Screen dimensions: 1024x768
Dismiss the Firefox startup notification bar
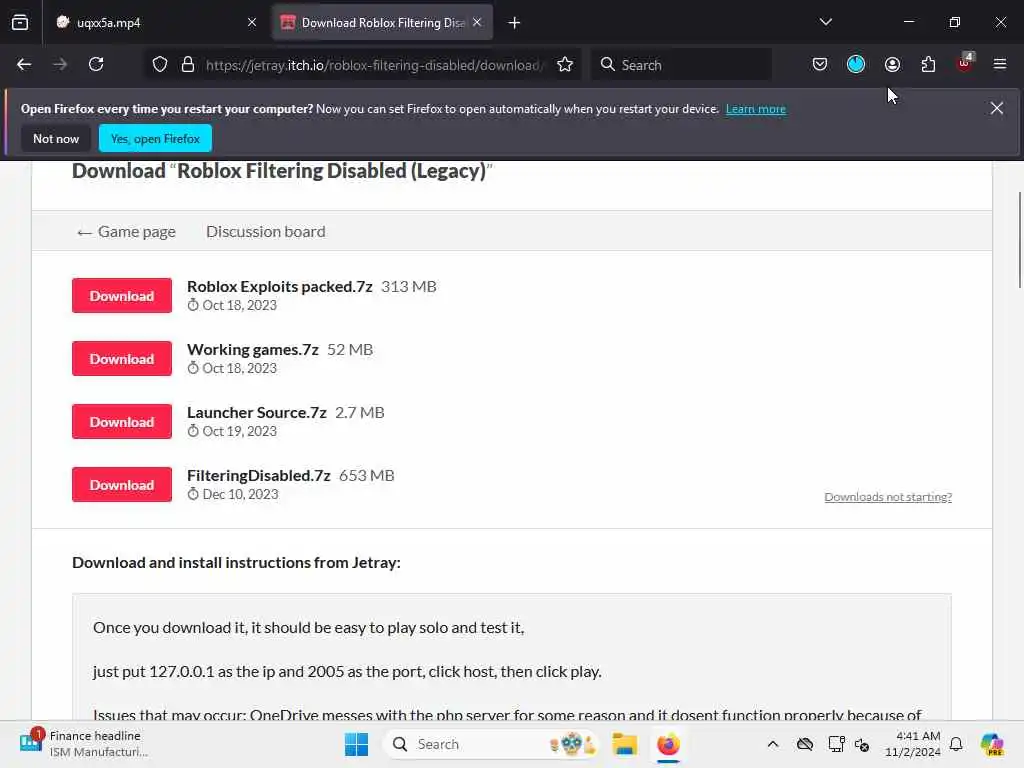[997, 108]
